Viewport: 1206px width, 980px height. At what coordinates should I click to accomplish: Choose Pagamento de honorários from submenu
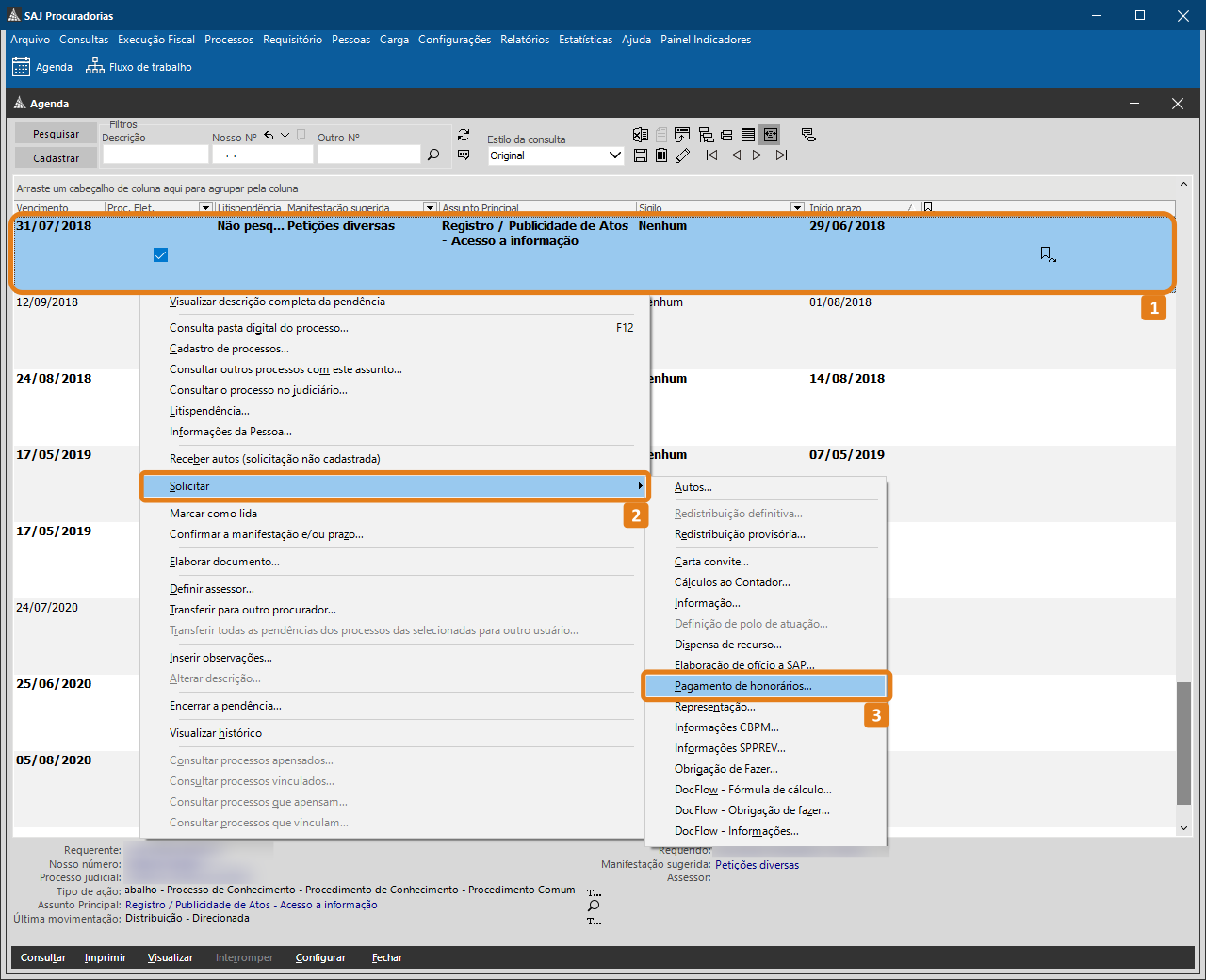[765, 686]
